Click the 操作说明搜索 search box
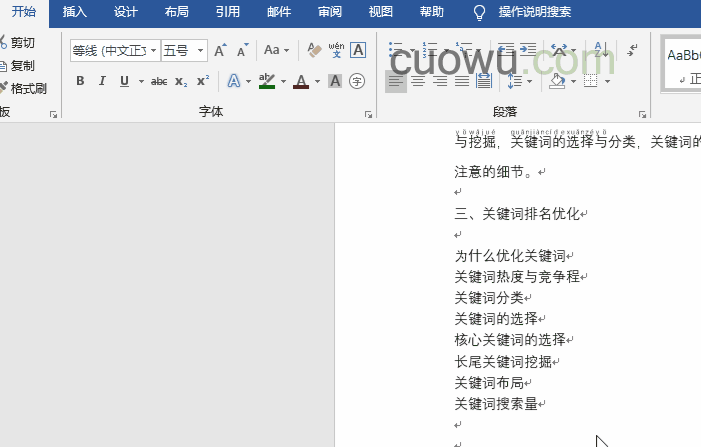Screen dimensions: 701x447 pos(535,12)
